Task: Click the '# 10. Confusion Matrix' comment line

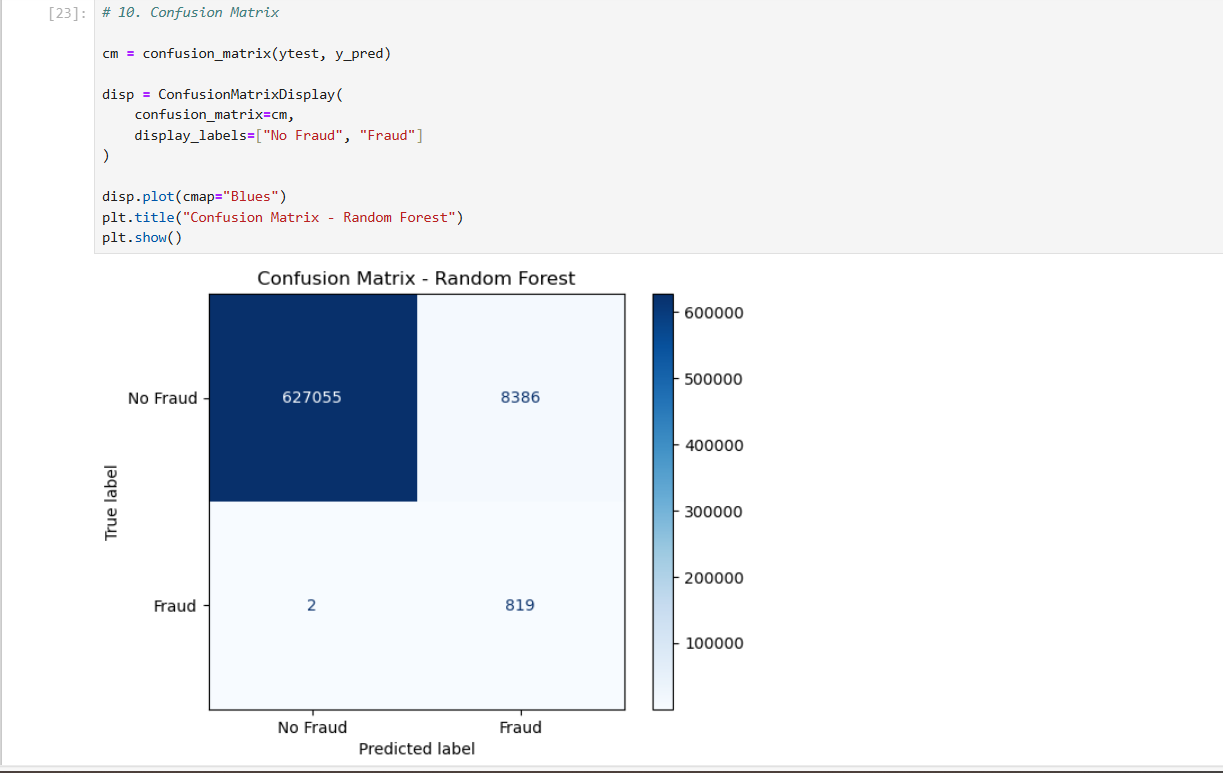Action: coord(190,13)
